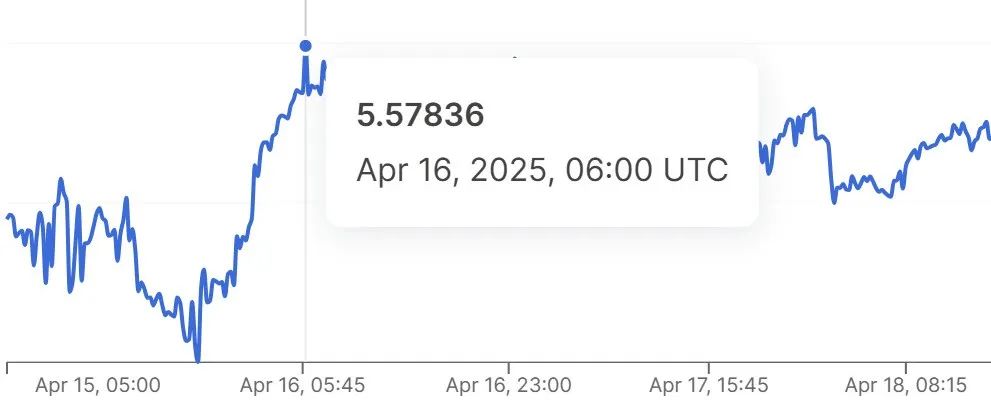Select the Apr 15, 05:00 axis label
Image resolution: width=991 pixels, height=417 pixels.
point(98,385)
